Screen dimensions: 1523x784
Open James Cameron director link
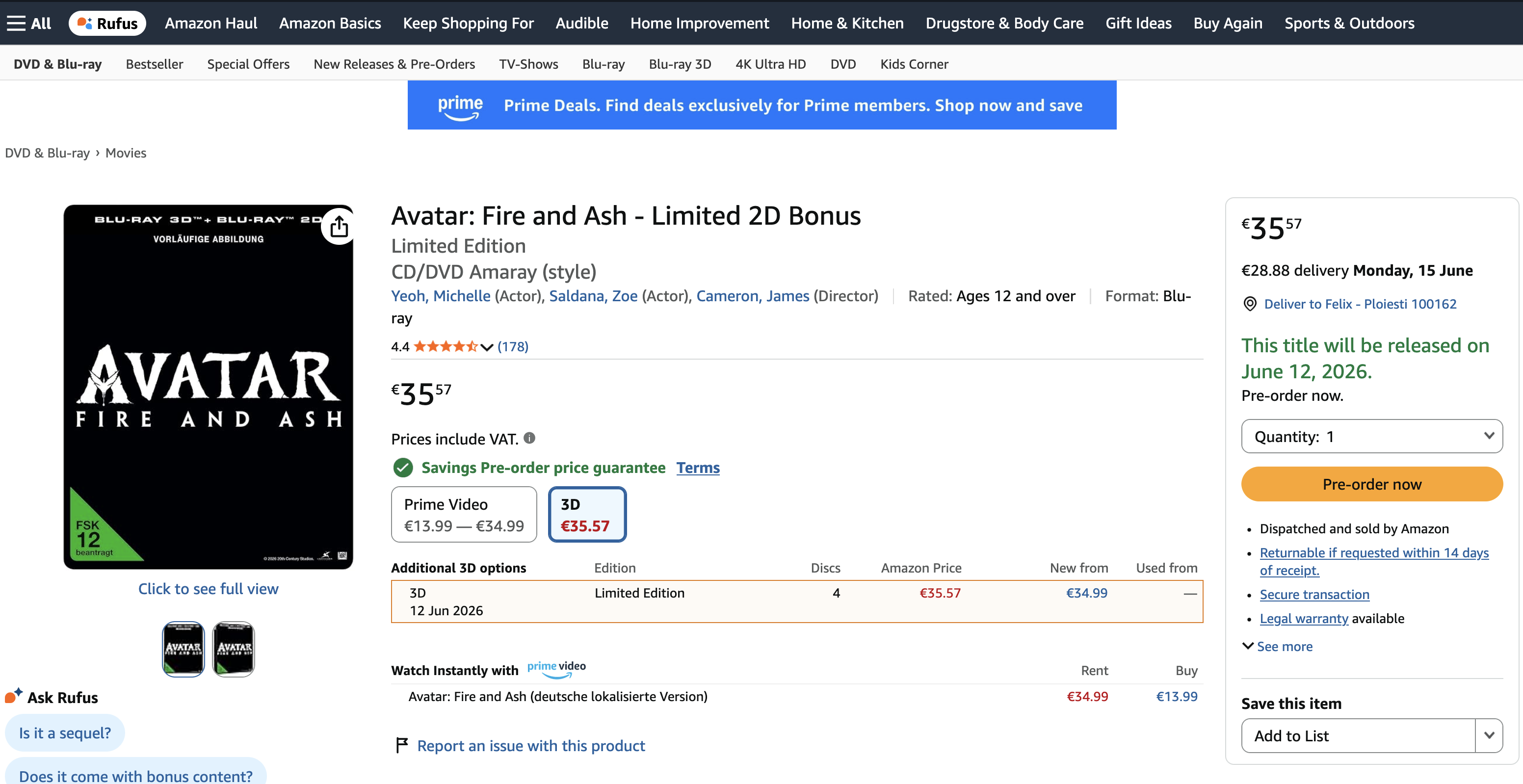point(753,296)
